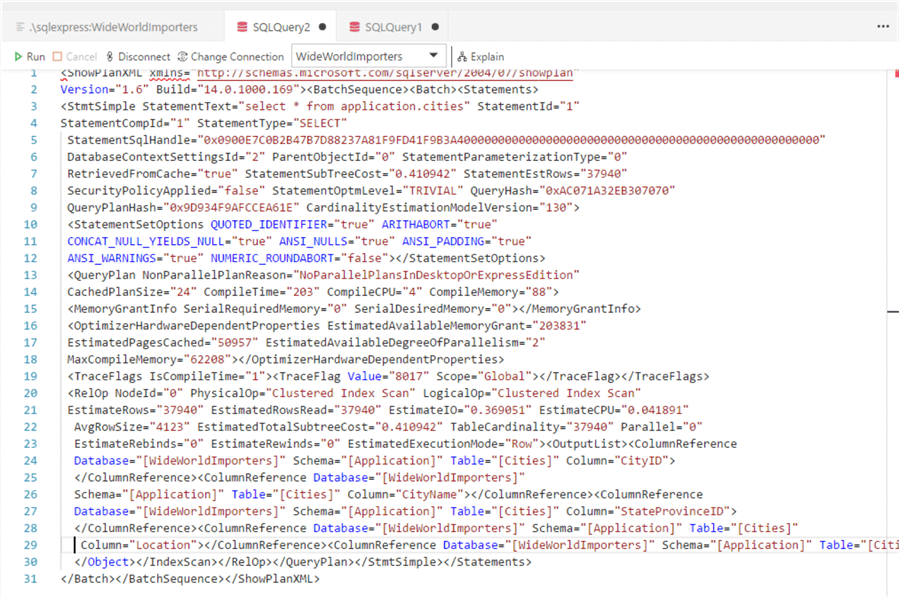Click Explain to show the query plan
This screenshot has height=598, width=899.
pos(481,57)
